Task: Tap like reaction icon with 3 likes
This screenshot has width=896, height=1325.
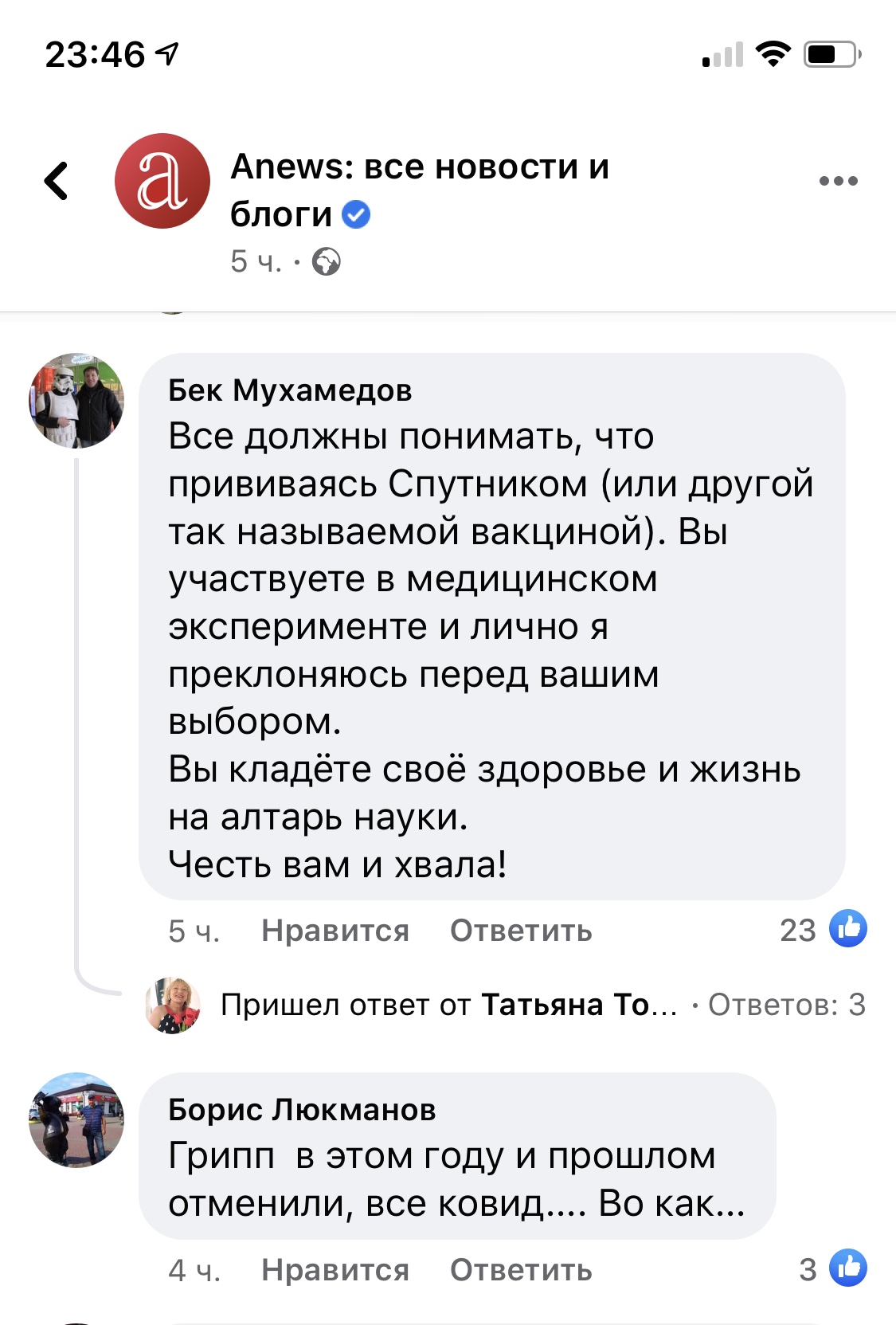Action: pos(848,1268)
